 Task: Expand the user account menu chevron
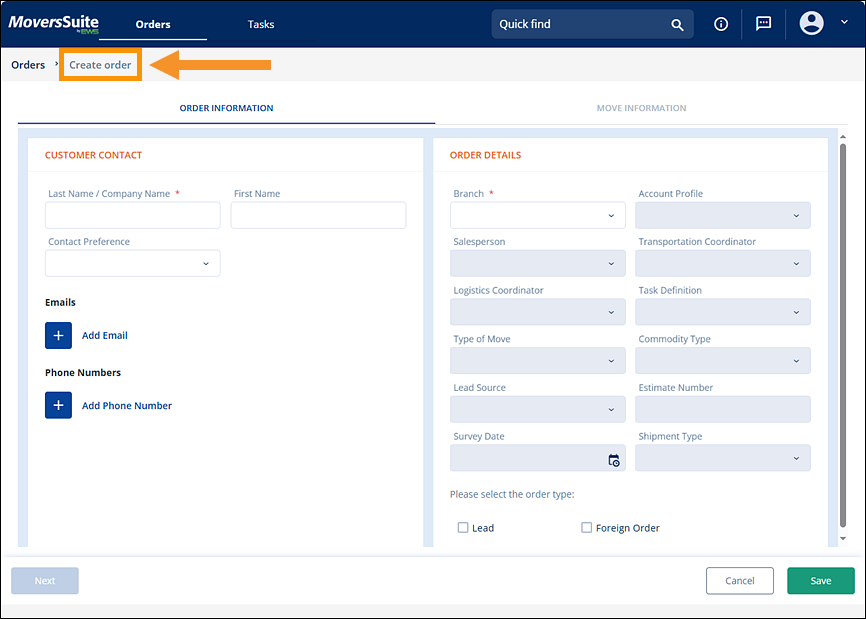point(844,22)
